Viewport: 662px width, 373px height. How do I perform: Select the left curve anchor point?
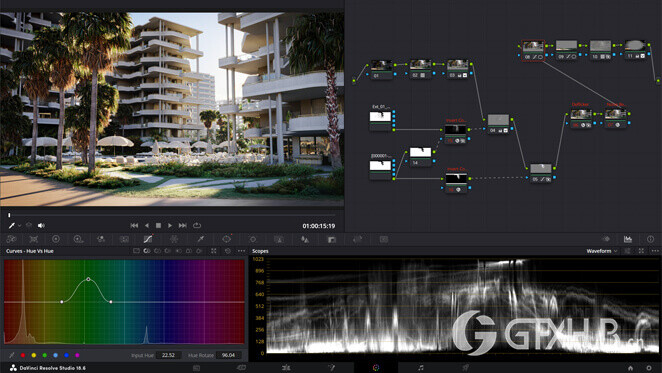pos(62,302)
